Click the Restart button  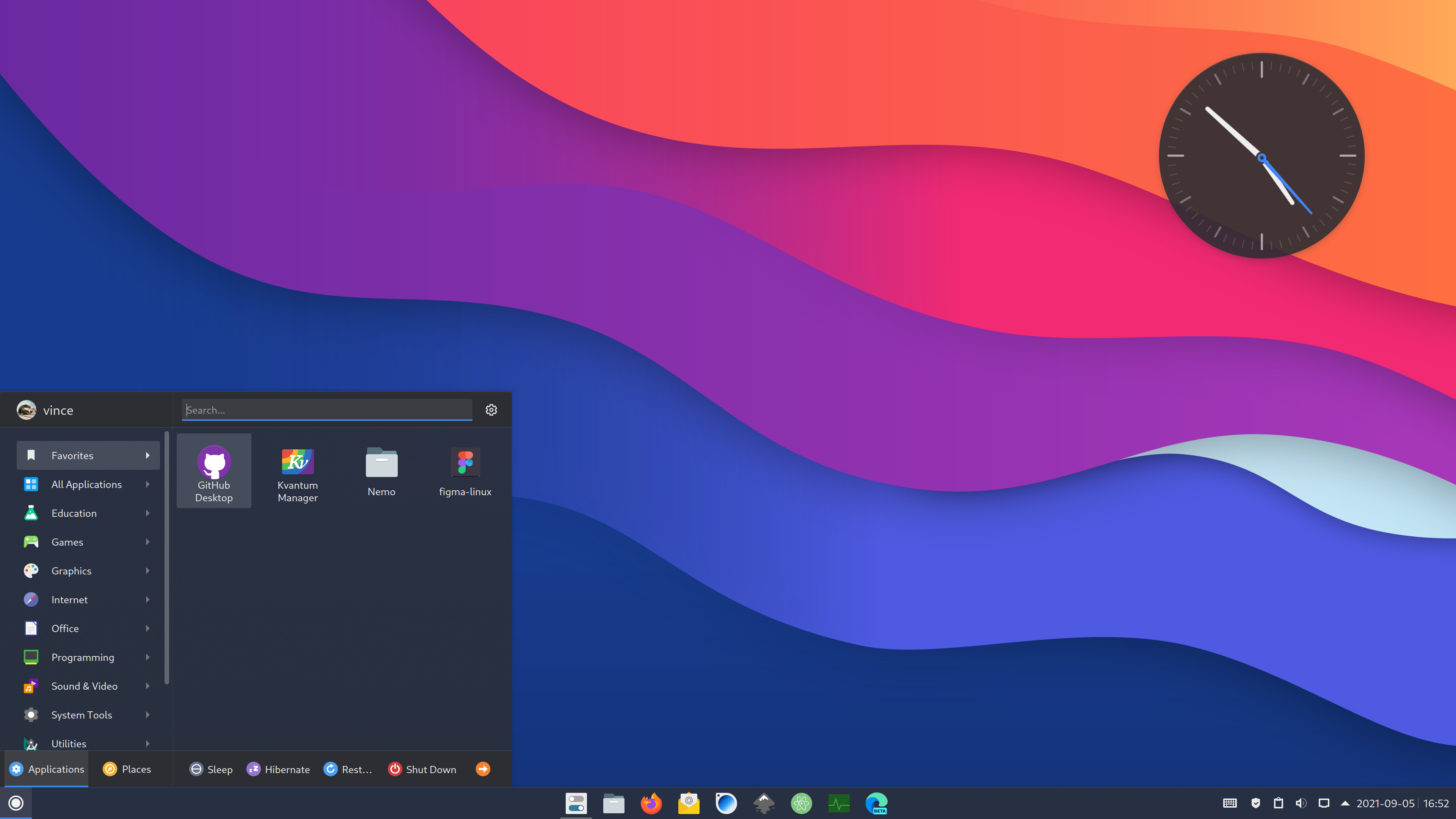pyautogui.click(x=348, y=769)
